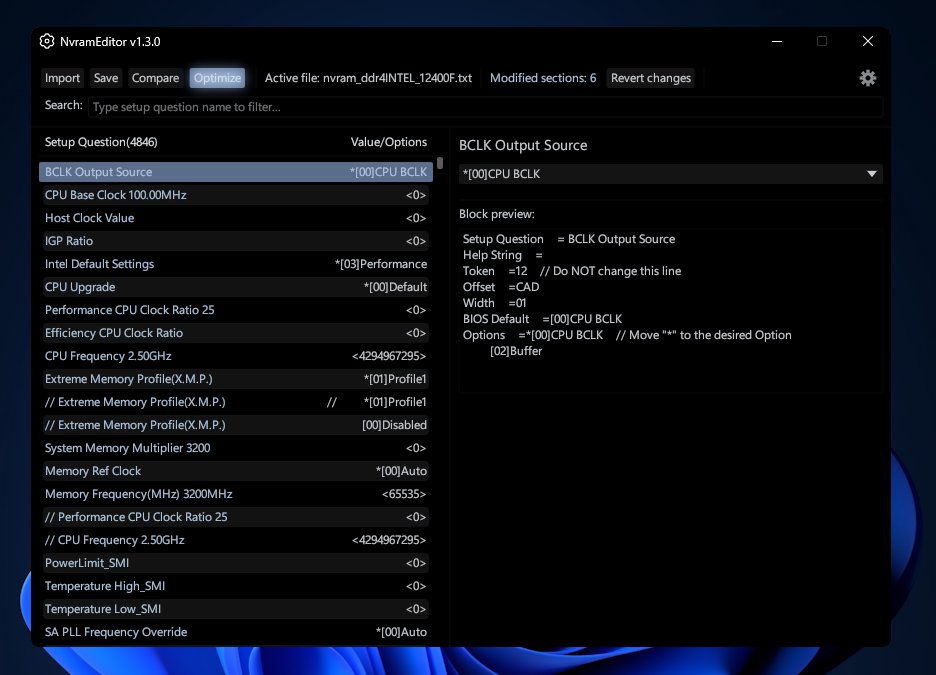The image size is (936, 675).
Task: Close the NvramEditor window
Action: coord(868,41)
